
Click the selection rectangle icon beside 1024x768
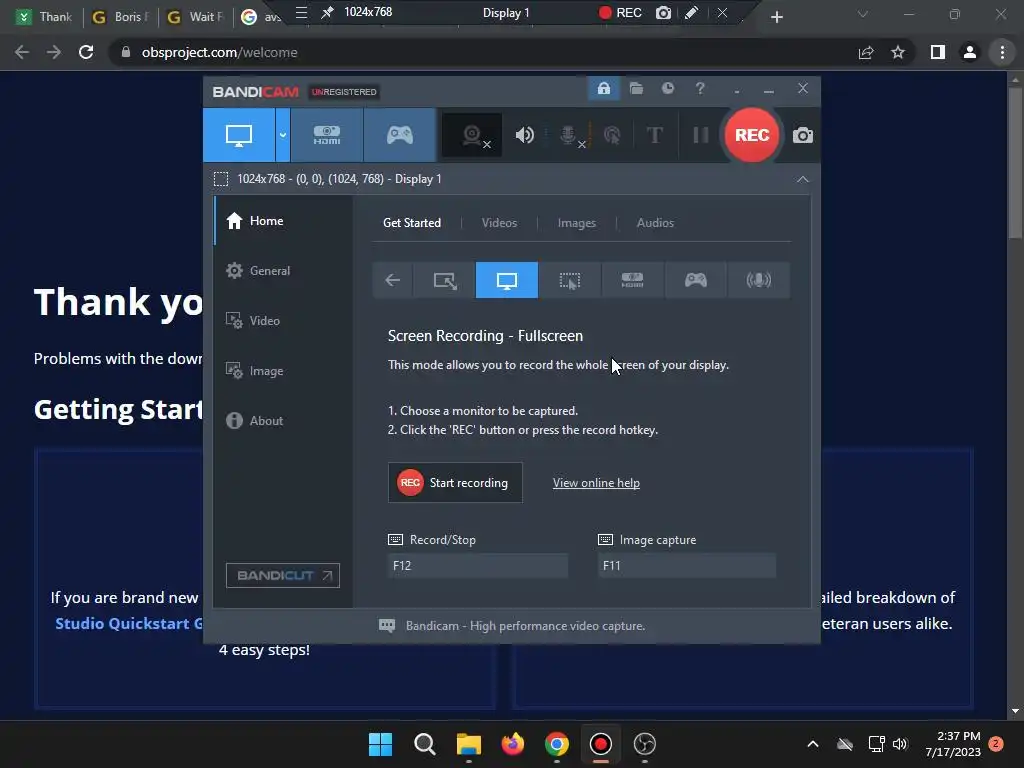click(x=221, y=179)
